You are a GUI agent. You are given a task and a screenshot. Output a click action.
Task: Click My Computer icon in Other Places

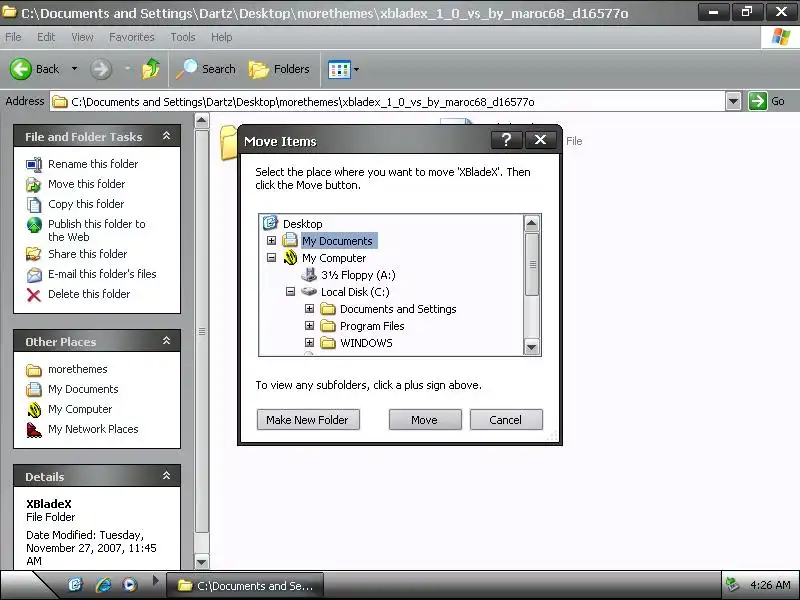tap(34, 409)
